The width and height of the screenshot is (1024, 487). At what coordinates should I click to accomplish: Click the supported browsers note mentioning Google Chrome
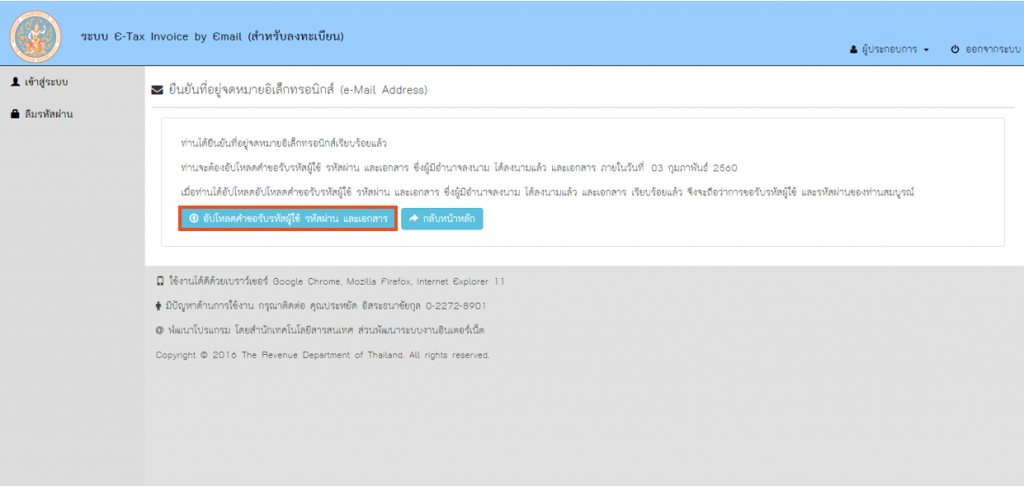coord(336,282)
